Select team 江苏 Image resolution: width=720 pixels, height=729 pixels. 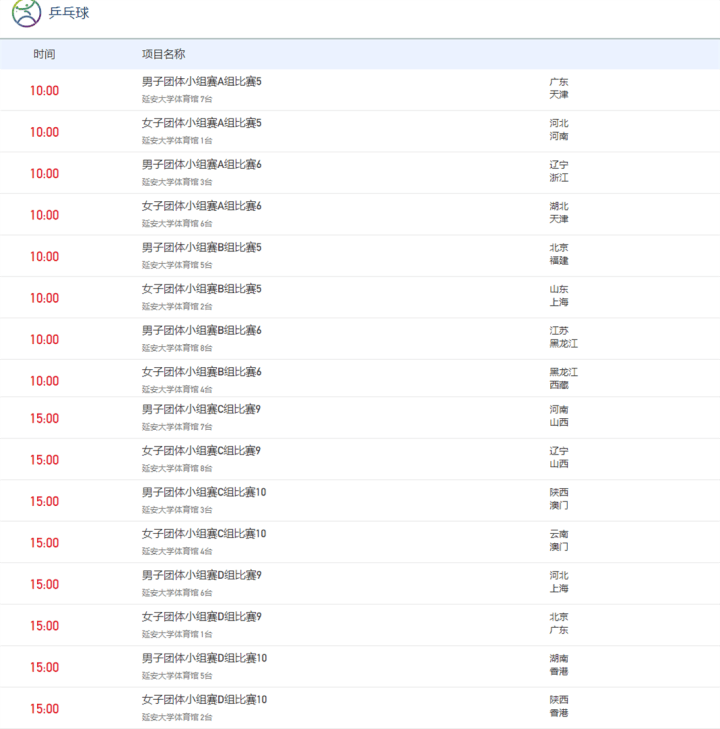[x=559, y=331]
